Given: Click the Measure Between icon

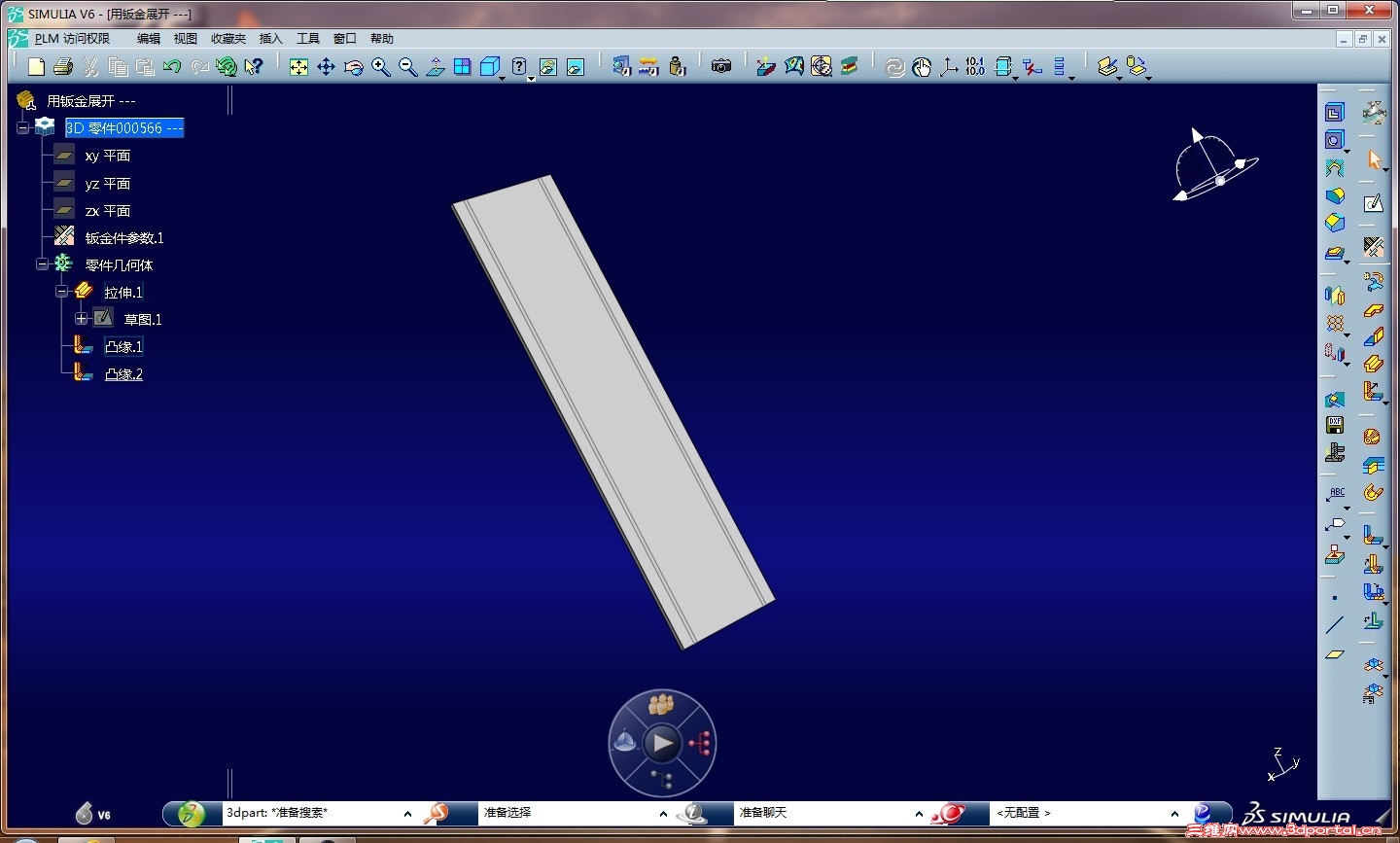Looking at the screenshot, I should pyautogui.click(x=648, y=66).
